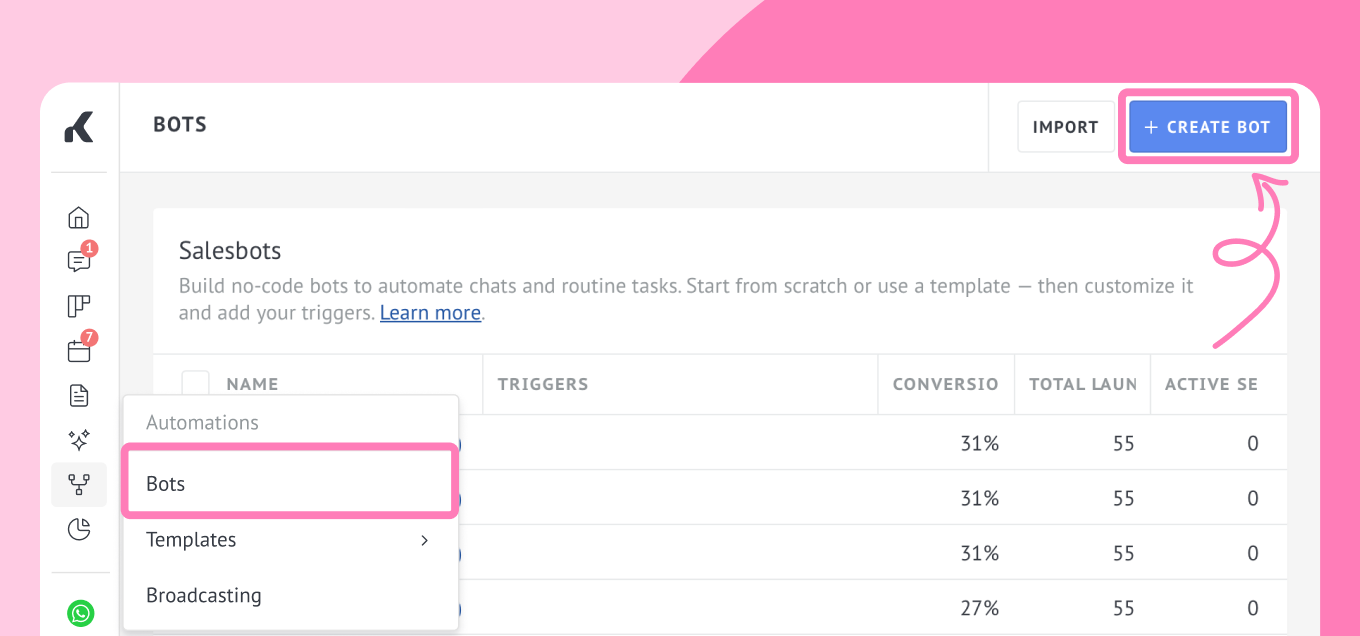Tick the select-all checkbox beside NAME

click(195, 384)
